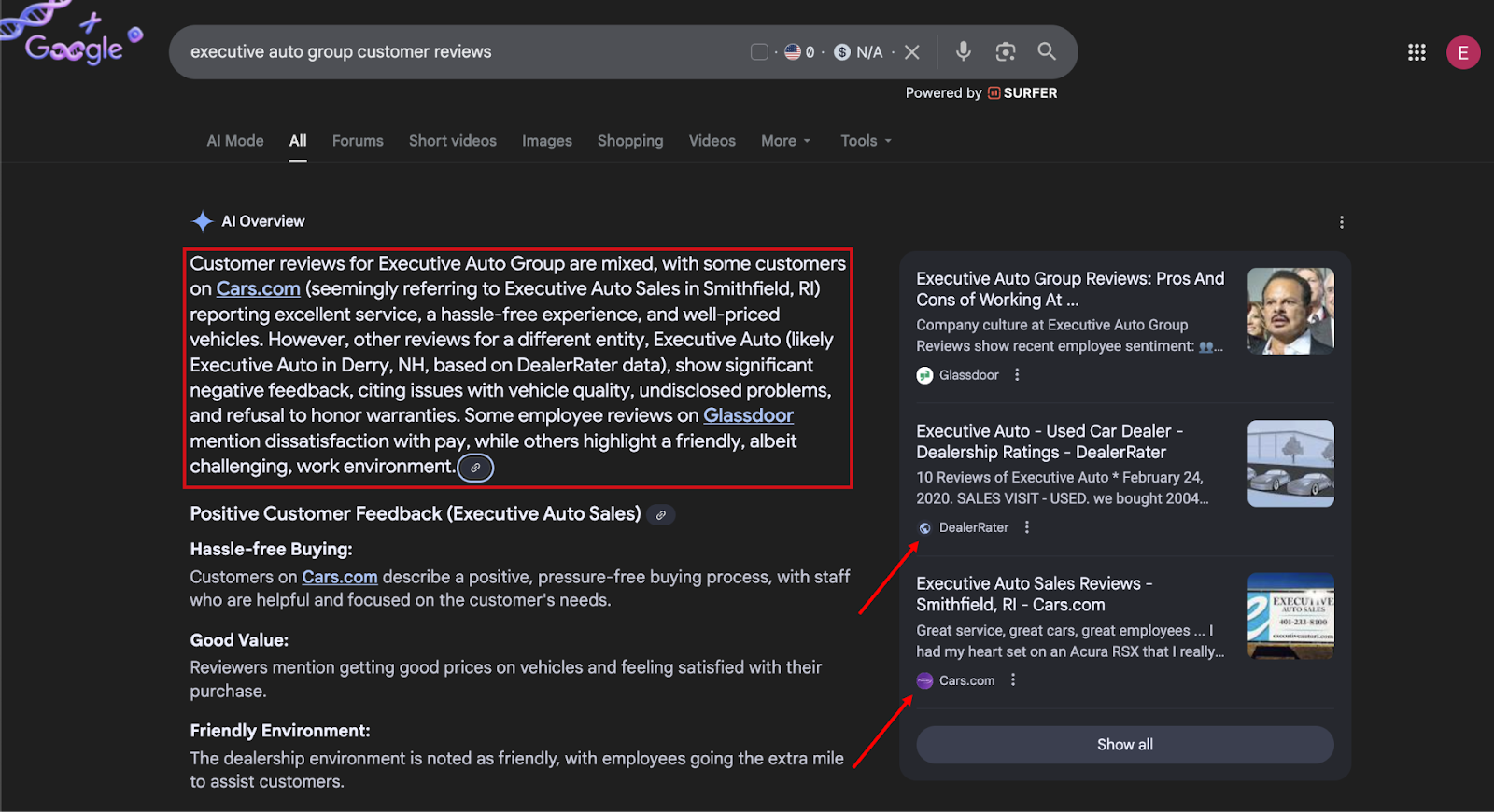Click the 'Friendly Environment:' heading text
The image size is (1494, 812).
click(x=280, y=731)
